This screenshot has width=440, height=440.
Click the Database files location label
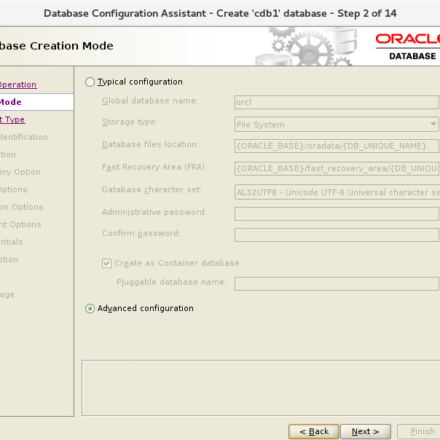tap(150, 144)
